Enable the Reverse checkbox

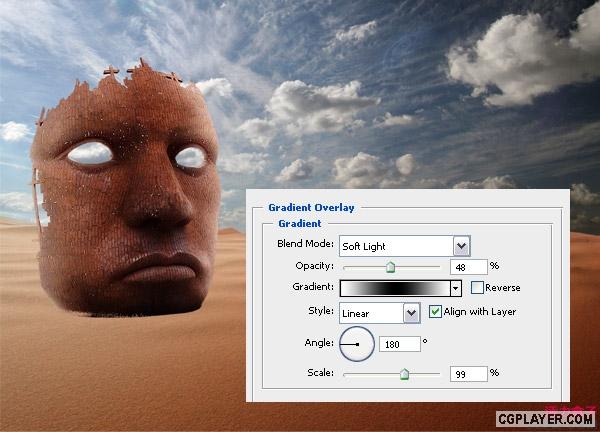(x=477, y=287)
